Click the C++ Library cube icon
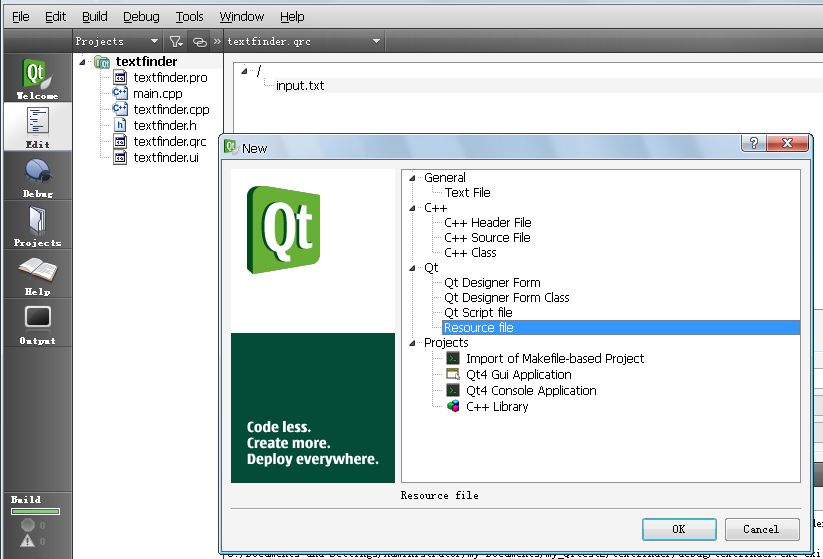 click(453, 406)
